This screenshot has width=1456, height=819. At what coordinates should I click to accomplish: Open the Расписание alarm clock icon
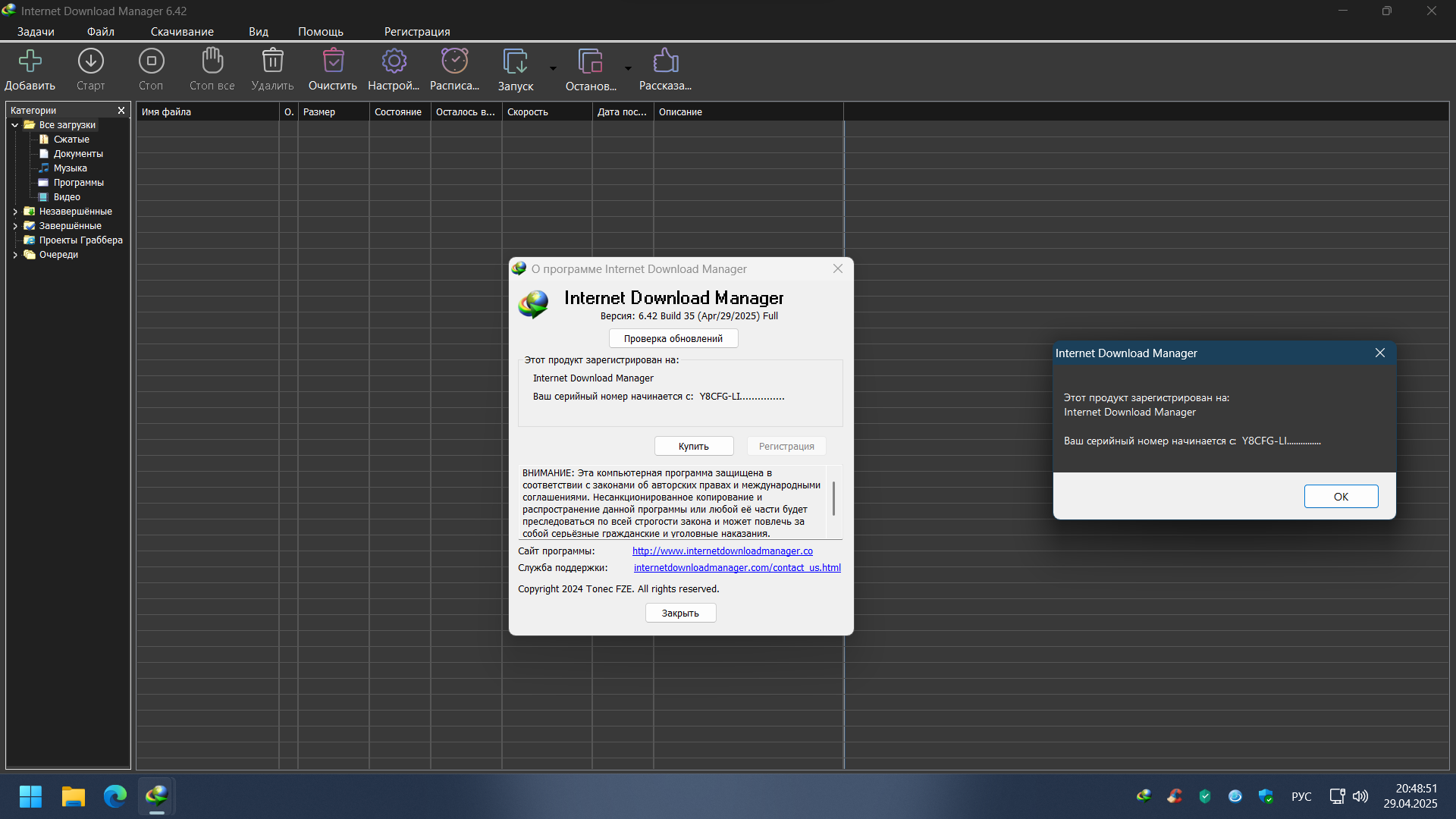pos(454,61)
